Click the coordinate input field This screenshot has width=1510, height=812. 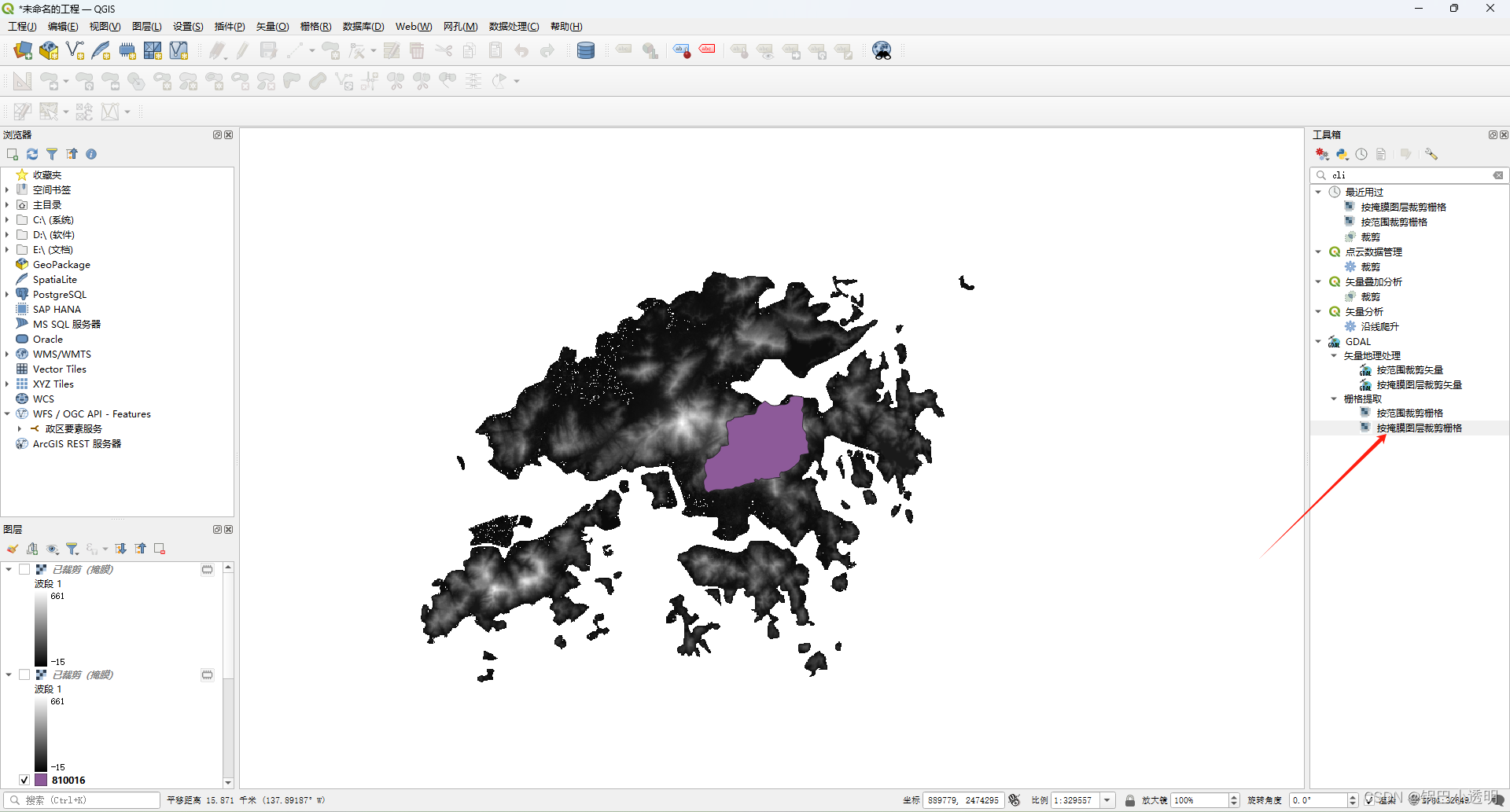963,800
